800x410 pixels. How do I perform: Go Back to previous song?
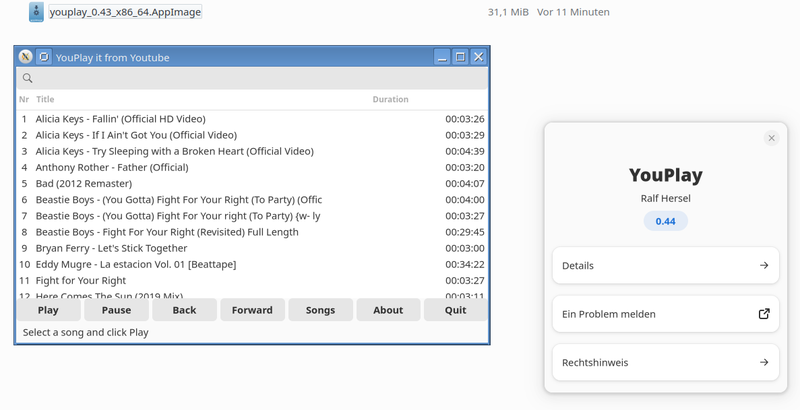click(184, 310)
